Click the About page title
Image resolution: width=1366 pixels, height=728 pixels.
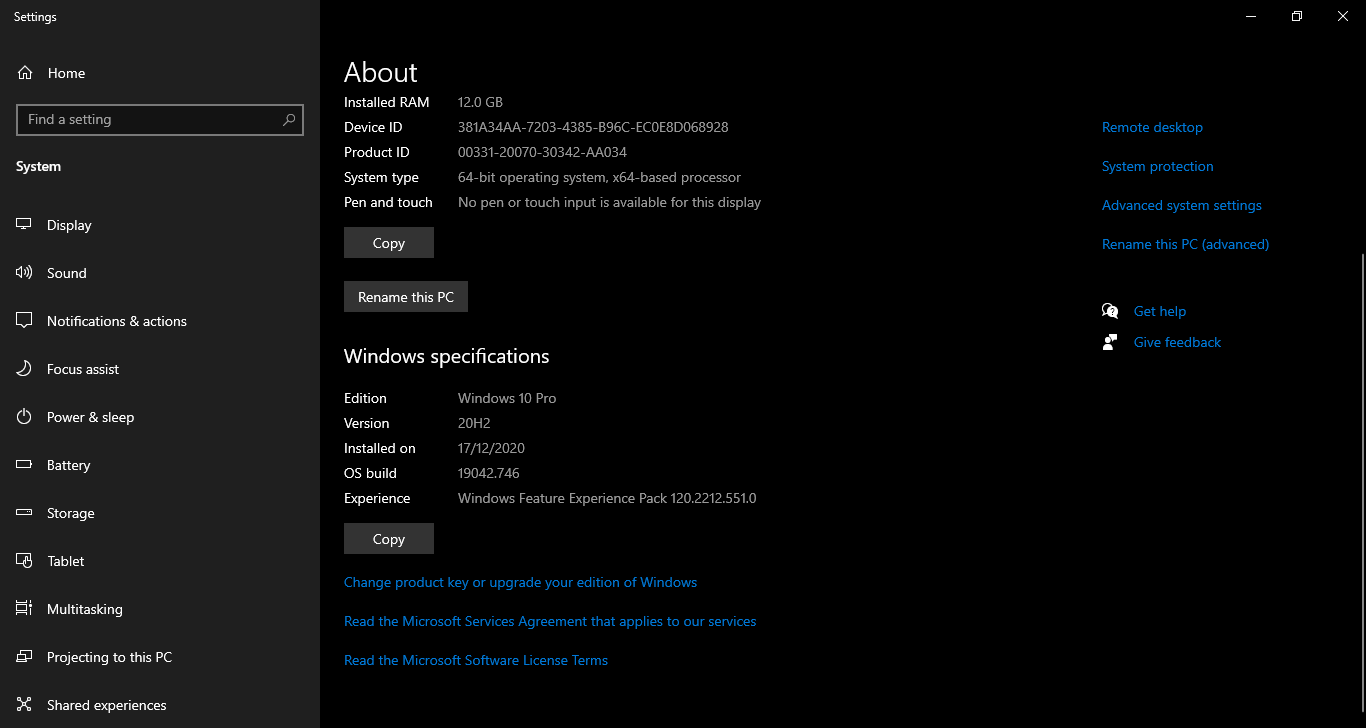pyautogui.click(x=381, y=72)
